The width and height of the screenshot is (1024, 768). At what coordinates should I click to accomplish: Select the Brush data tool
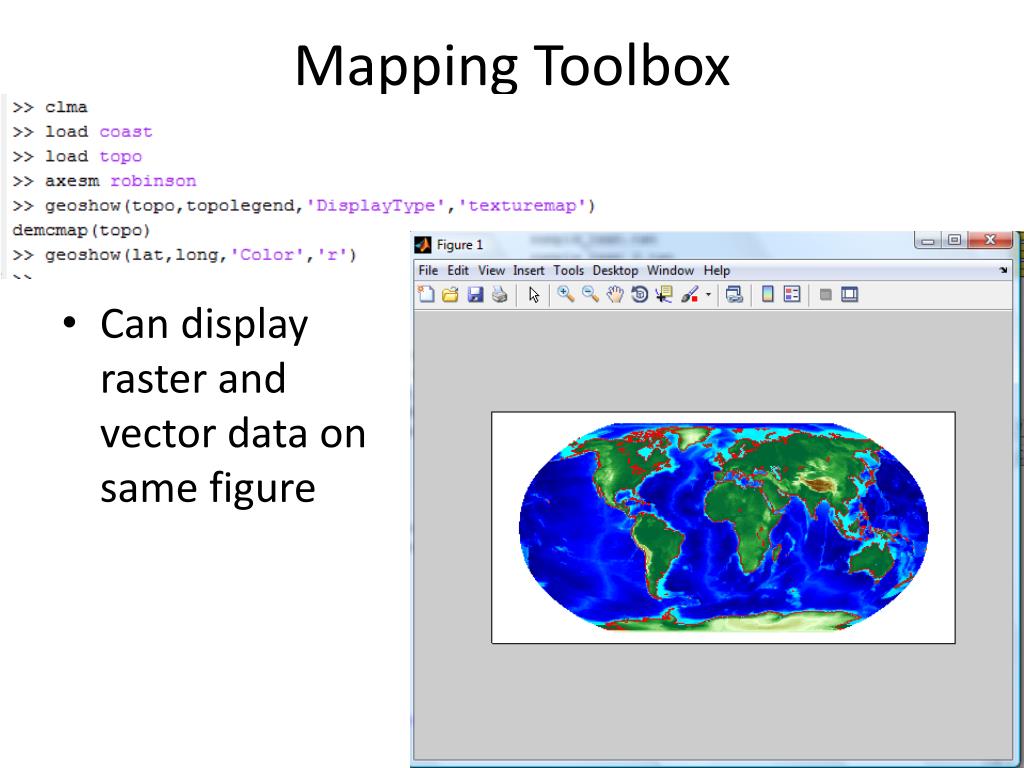coord(690,295)
